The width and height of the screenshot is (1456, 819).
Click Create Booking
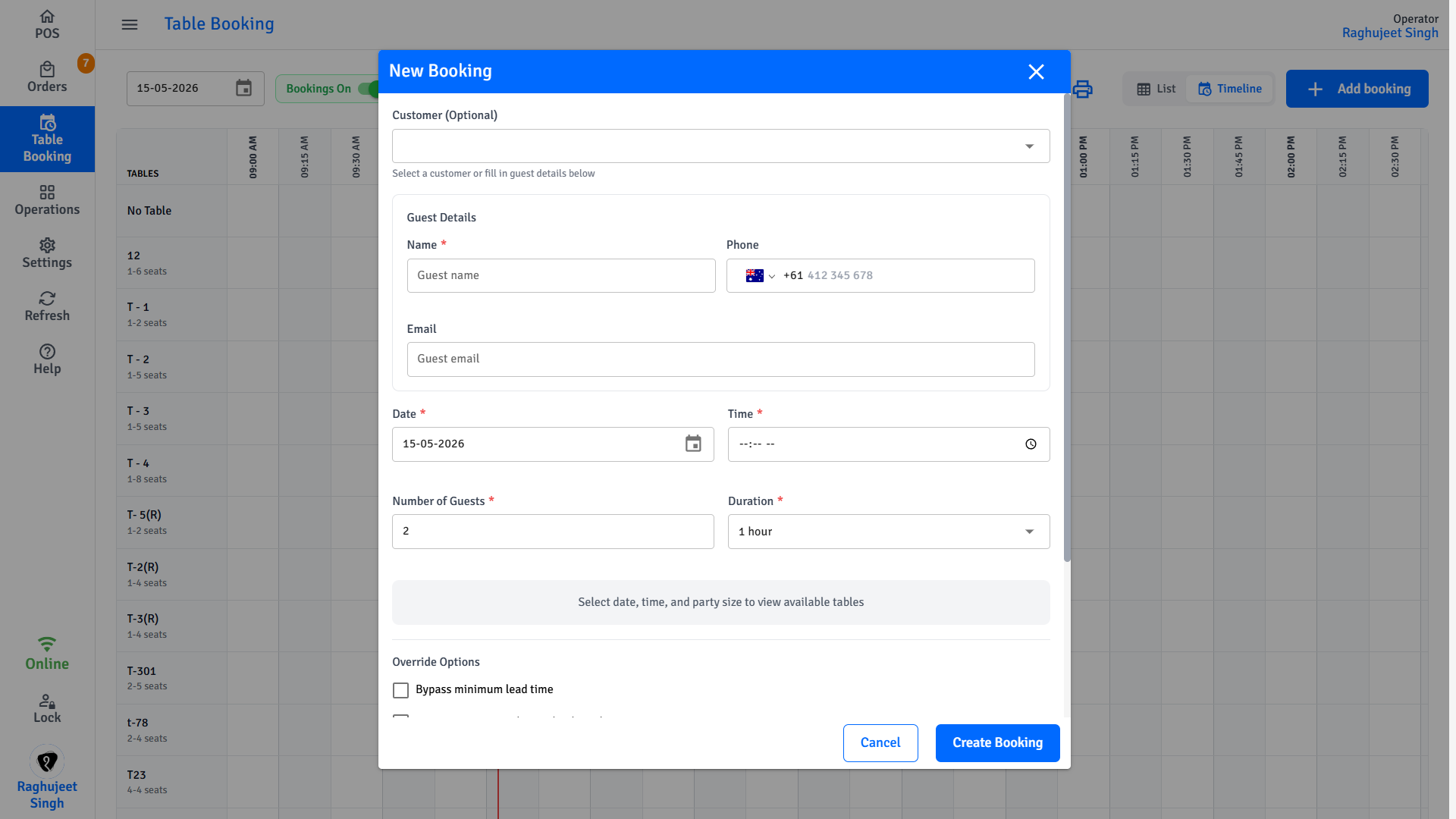tap(996, 743)
